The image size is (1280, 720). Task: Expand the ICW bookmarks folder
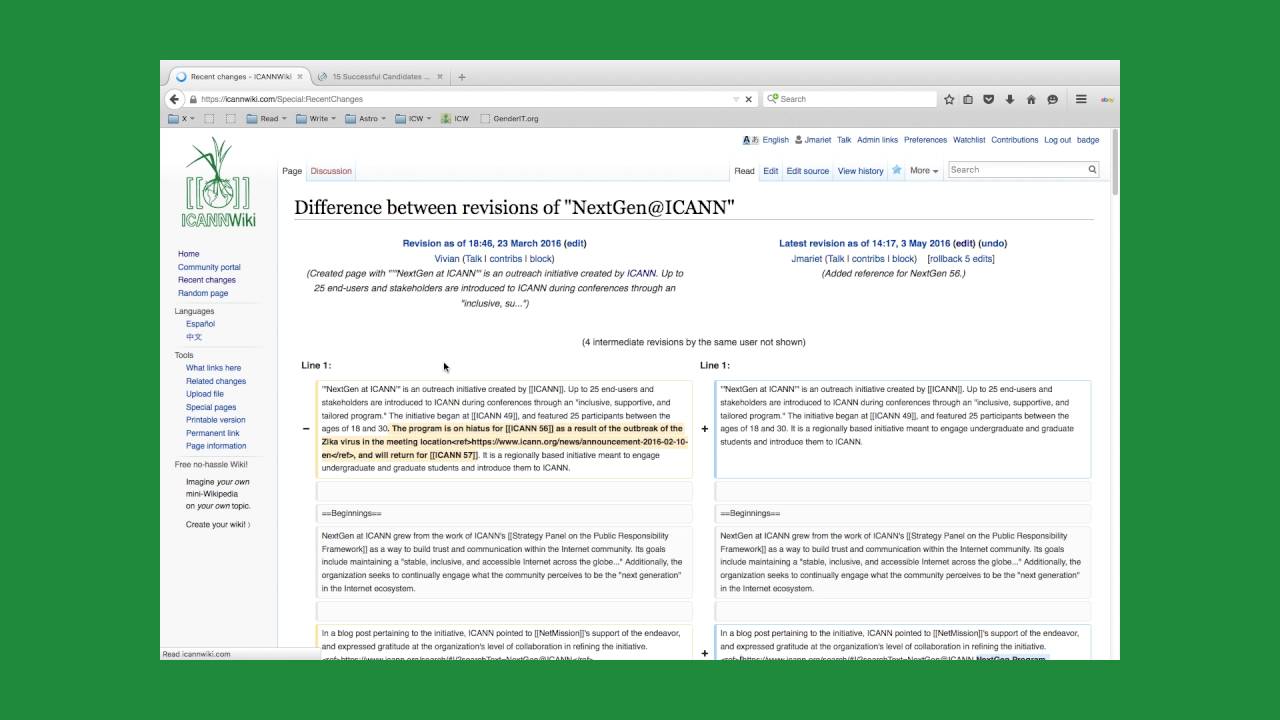(x=413, y=118)
